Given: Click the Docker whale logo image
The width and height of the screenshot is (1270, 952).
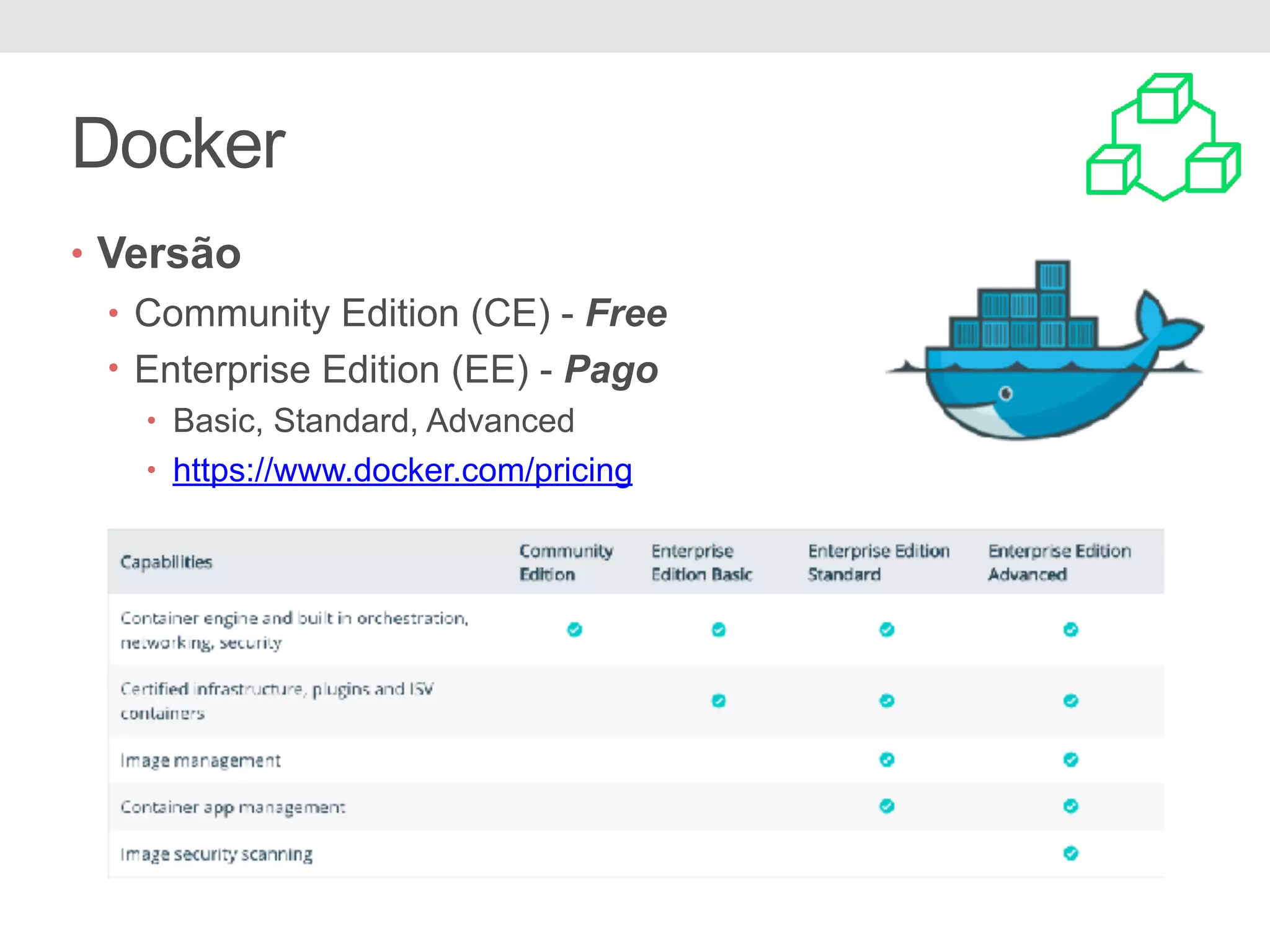Looking at the screenshot, I should click(x=1045, y=350).
